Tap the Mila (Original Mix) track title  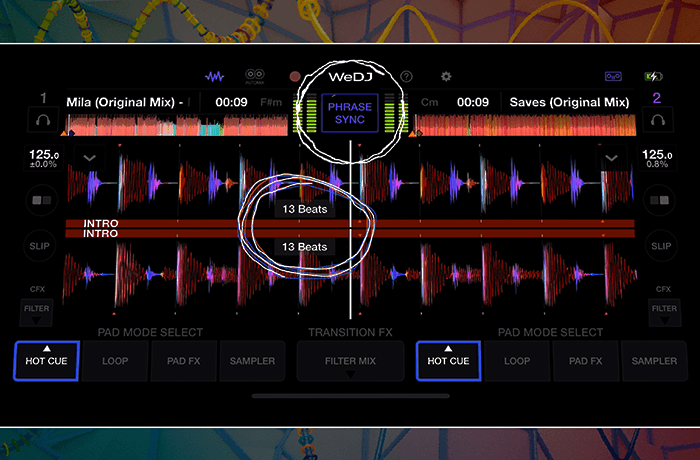pyautogui.click(x=125, y=102)
